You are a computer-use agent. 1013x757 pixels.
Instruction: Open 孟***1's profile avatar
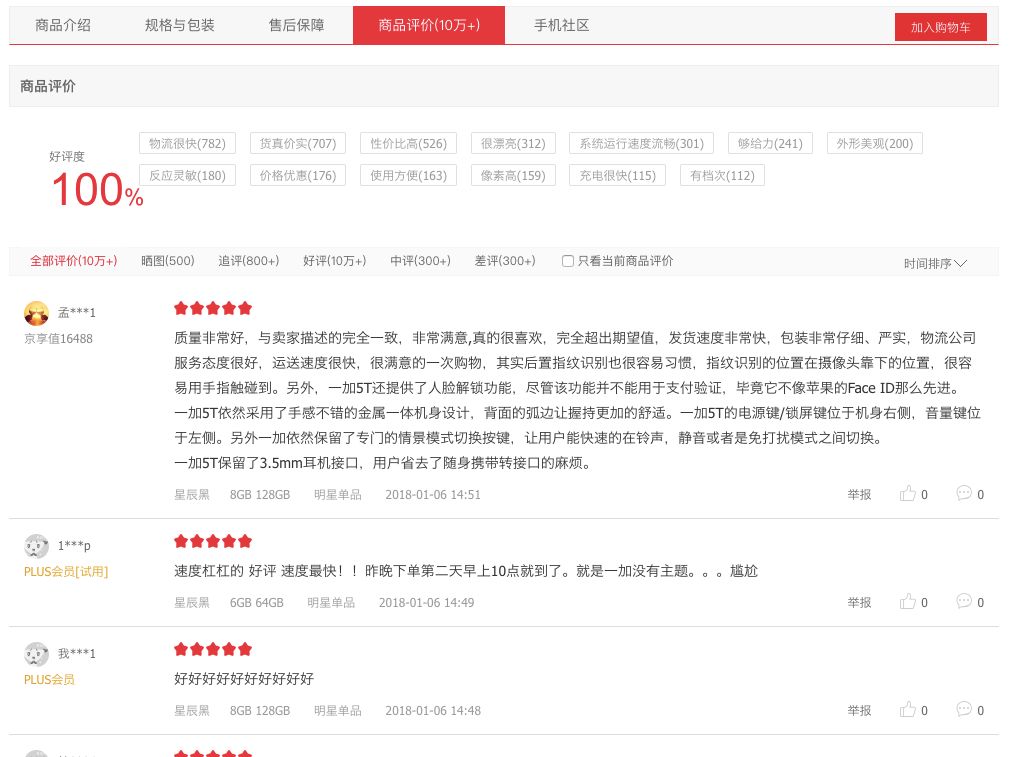pos(36,313)
